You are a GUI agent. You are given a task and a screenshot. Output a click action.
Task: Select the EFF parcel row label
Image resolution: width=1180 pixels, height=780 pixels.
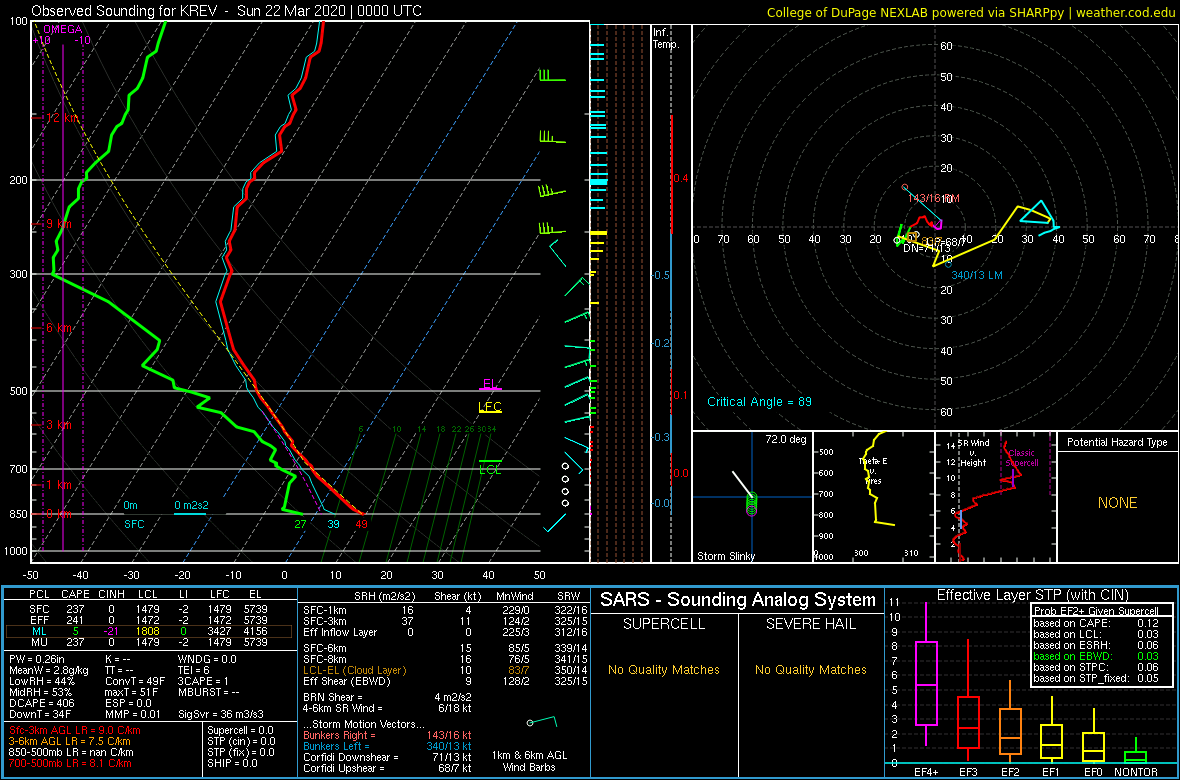coord(38,620)
